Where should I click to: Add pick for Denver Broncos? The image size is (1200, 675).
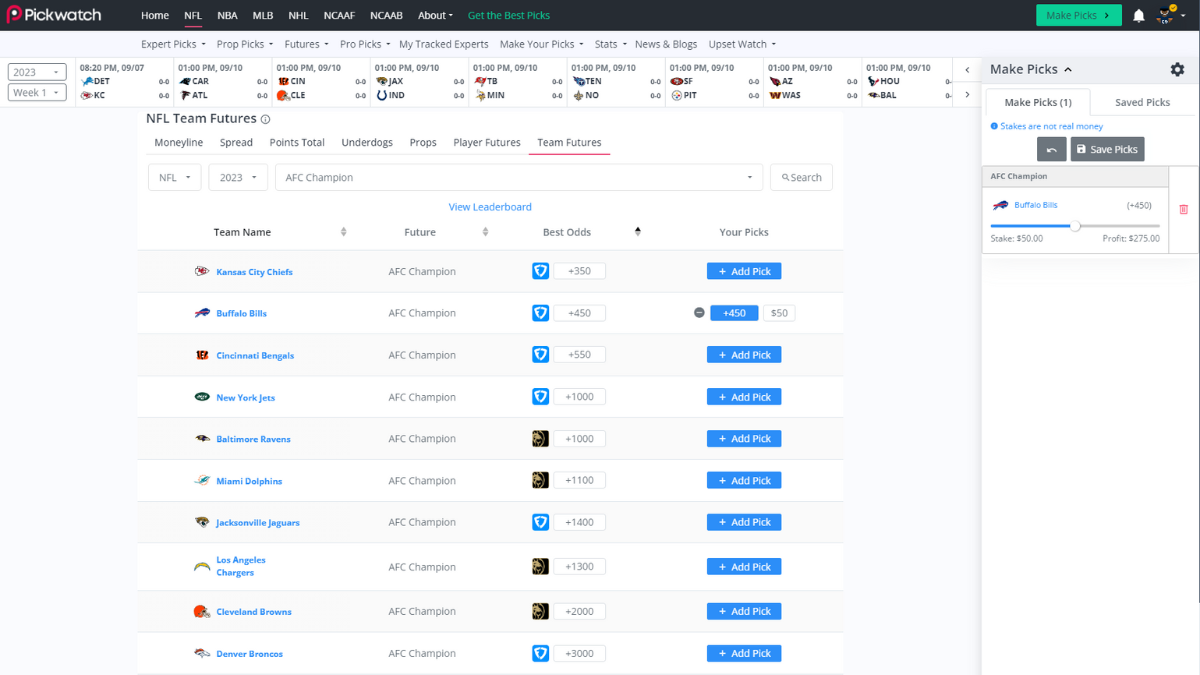(744, 653)
